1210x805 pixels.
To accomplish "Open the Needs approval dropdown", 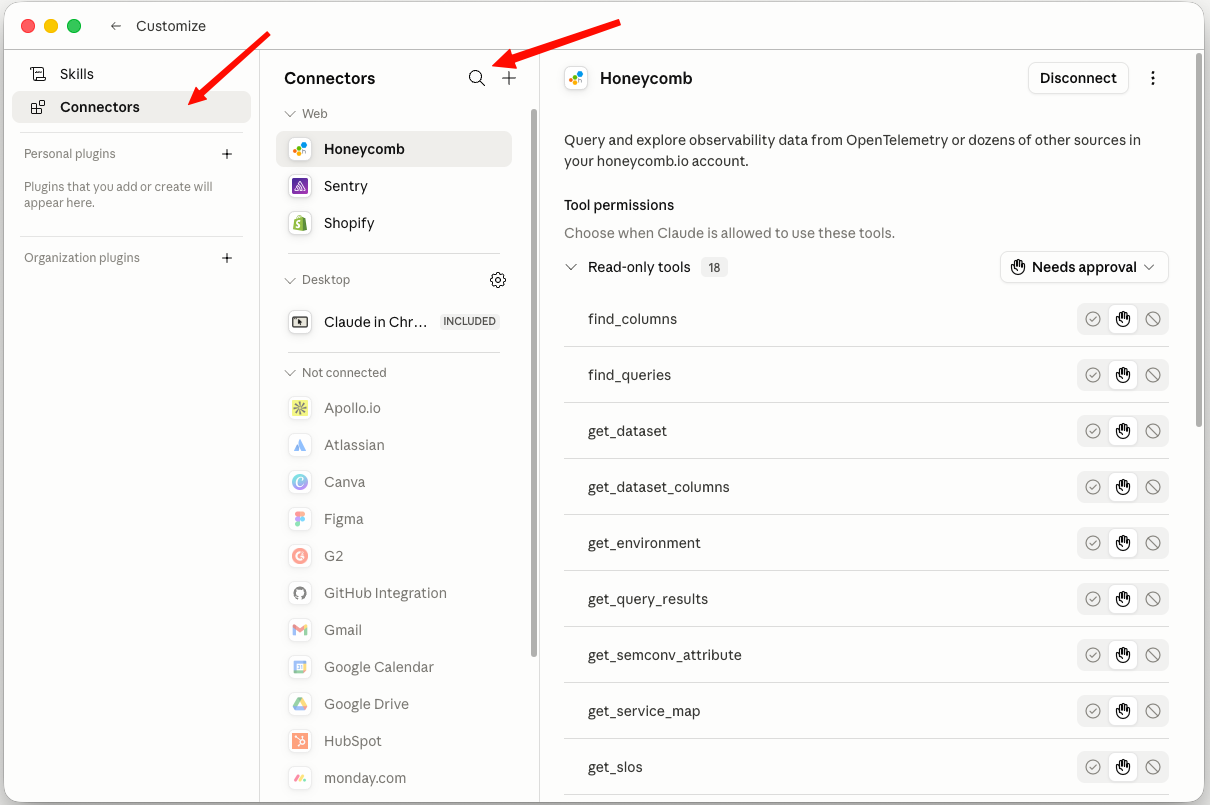I will pos(1084,267).
